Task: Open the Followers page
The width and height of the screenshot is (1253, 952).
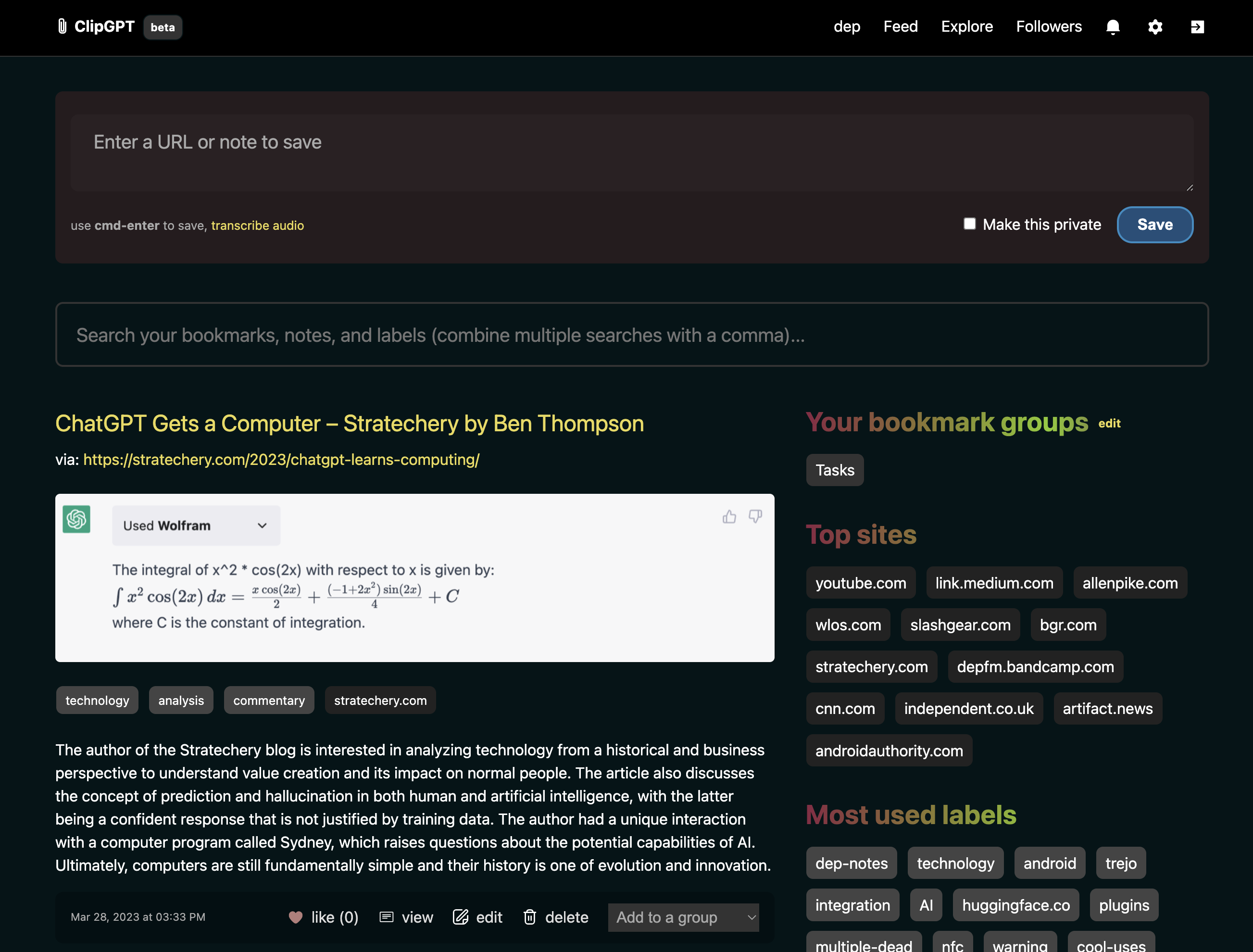Action: [x=1049, y=26]
